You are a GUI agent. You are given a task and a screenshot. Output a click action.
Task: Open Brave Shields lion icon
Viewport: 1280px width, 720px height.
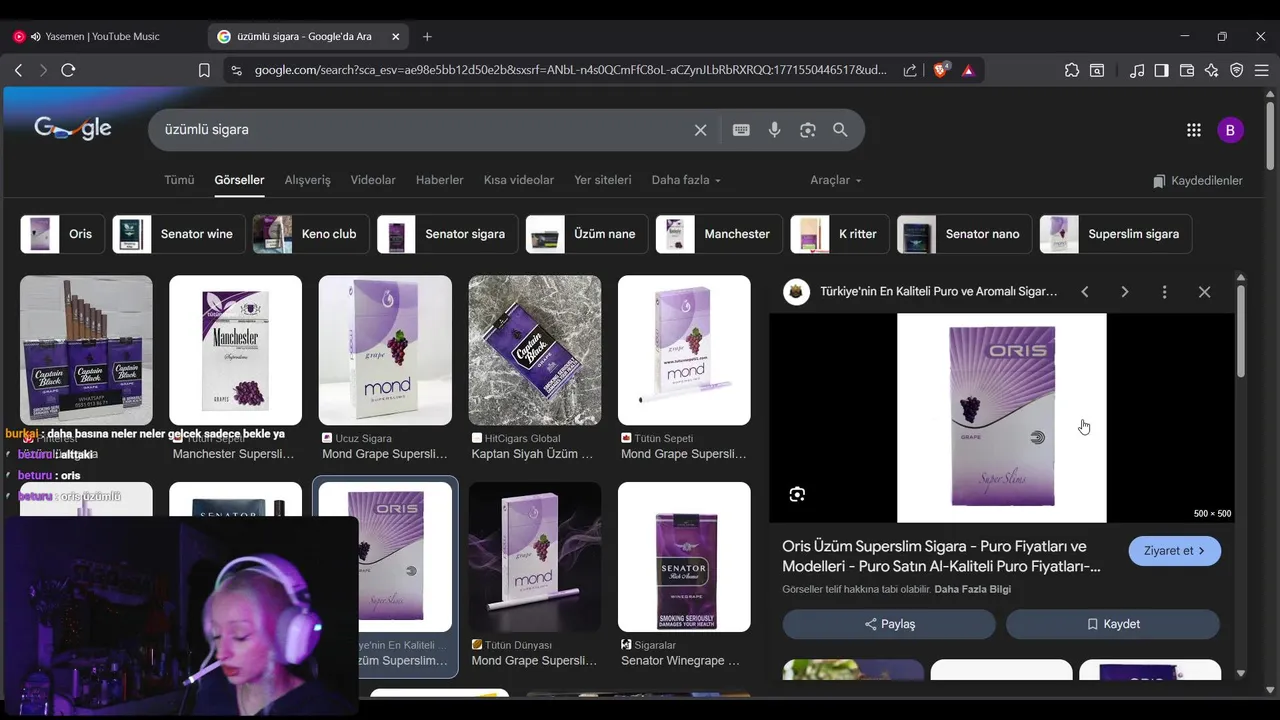pos(941,70)
